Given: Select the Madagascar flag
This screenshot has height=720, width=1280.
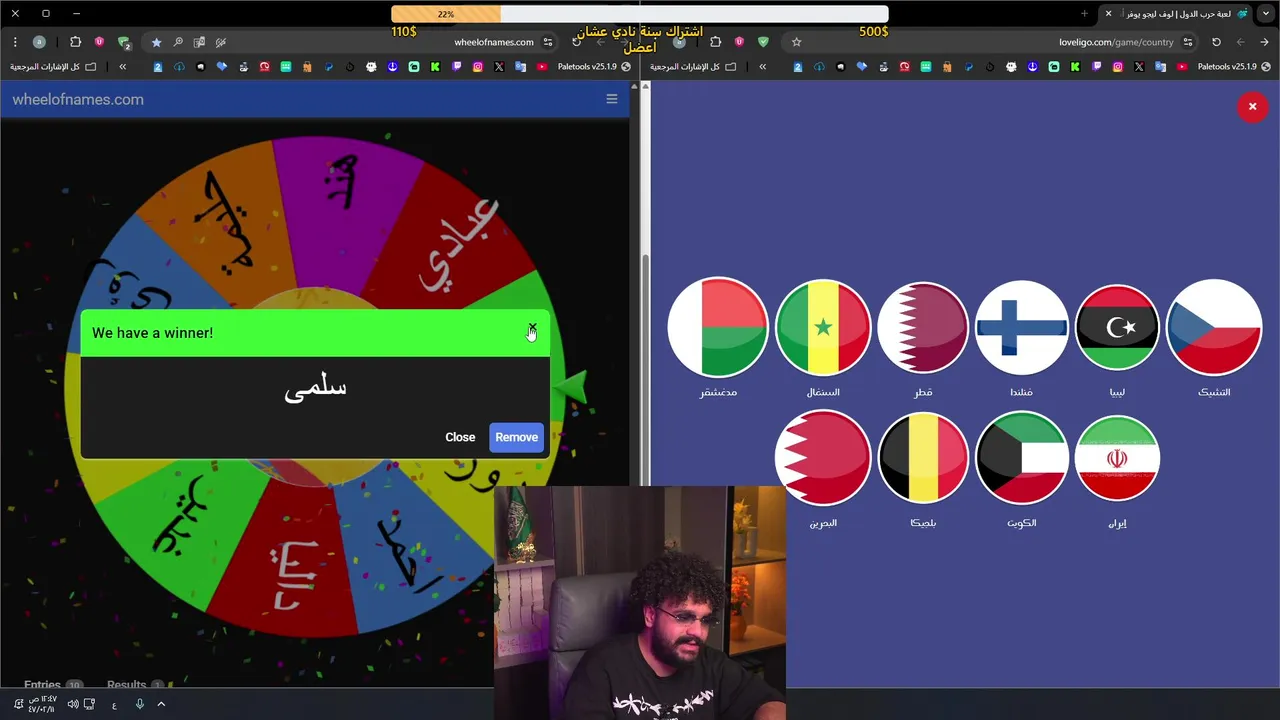Looking at the screenshot, I should click(x=718, y=327).
